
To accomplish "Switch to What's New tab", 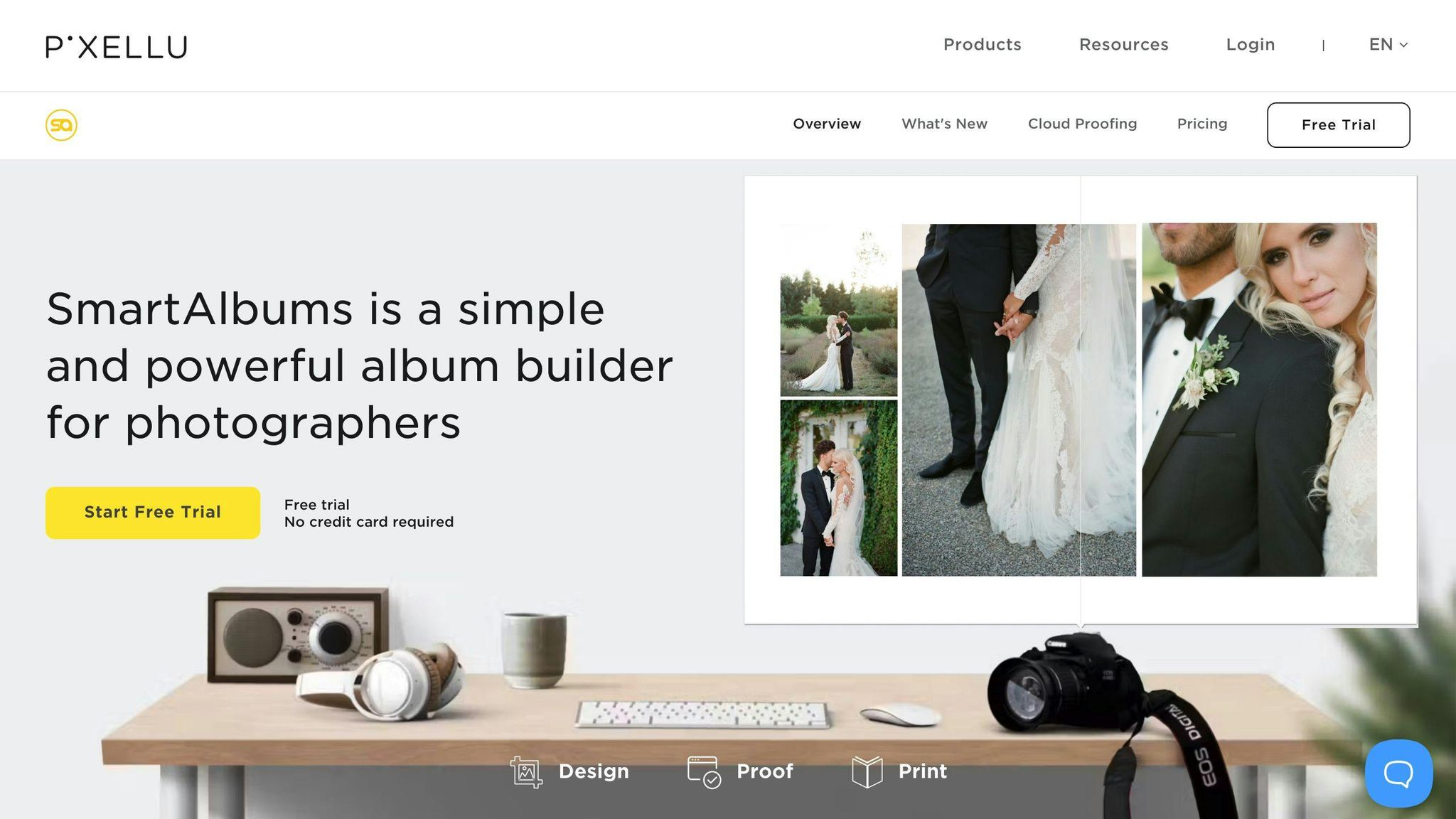I will [945, 124].
